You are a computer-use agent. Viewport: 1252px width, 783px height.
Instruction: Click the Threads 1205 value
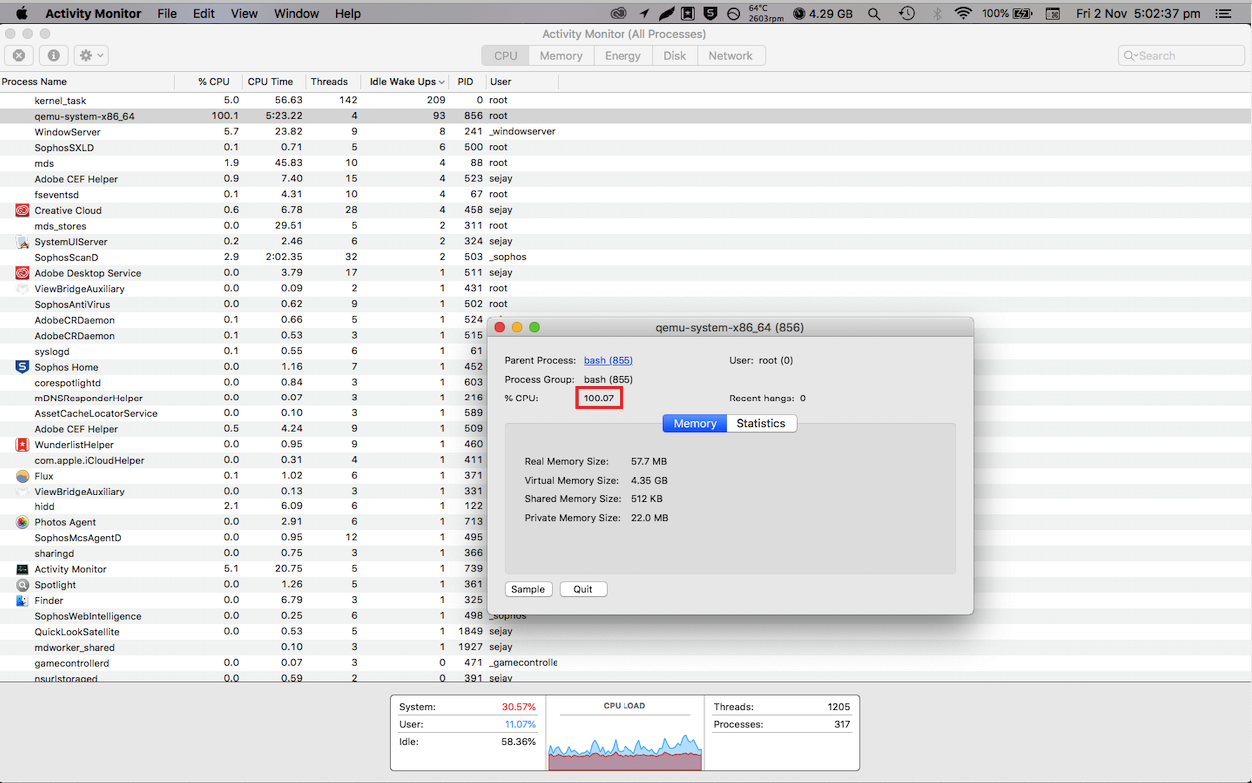click(839, 707)
